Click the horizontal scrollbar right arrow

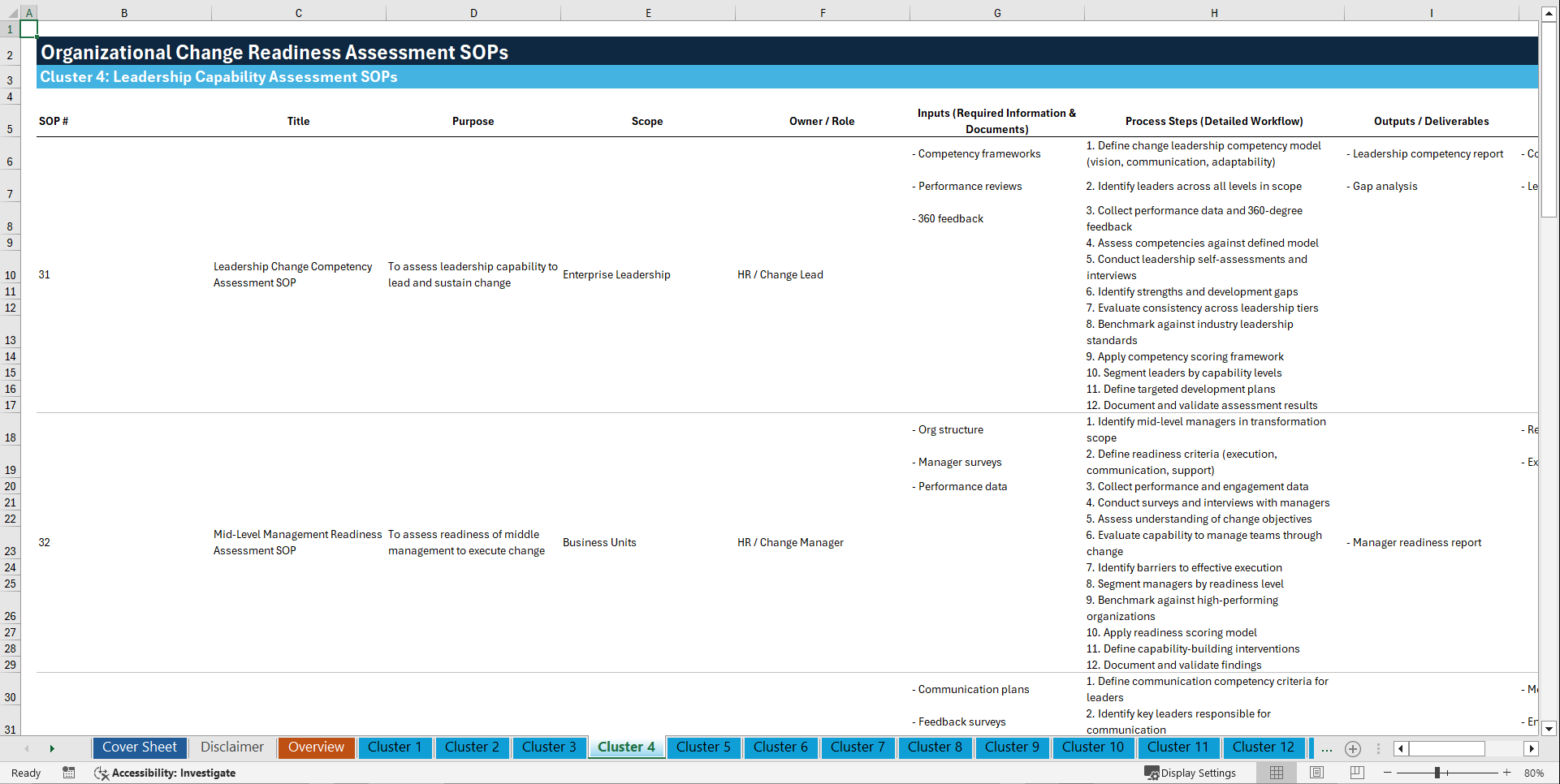[x=1532, y=748]
